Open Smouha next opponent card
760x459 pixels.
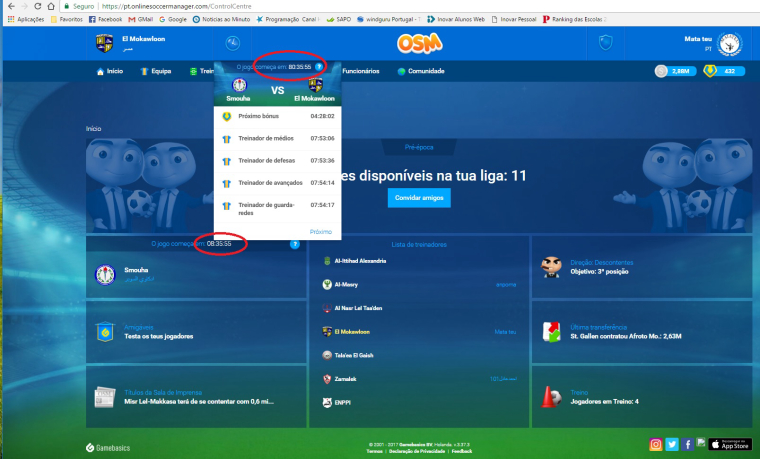pos(196,275)
